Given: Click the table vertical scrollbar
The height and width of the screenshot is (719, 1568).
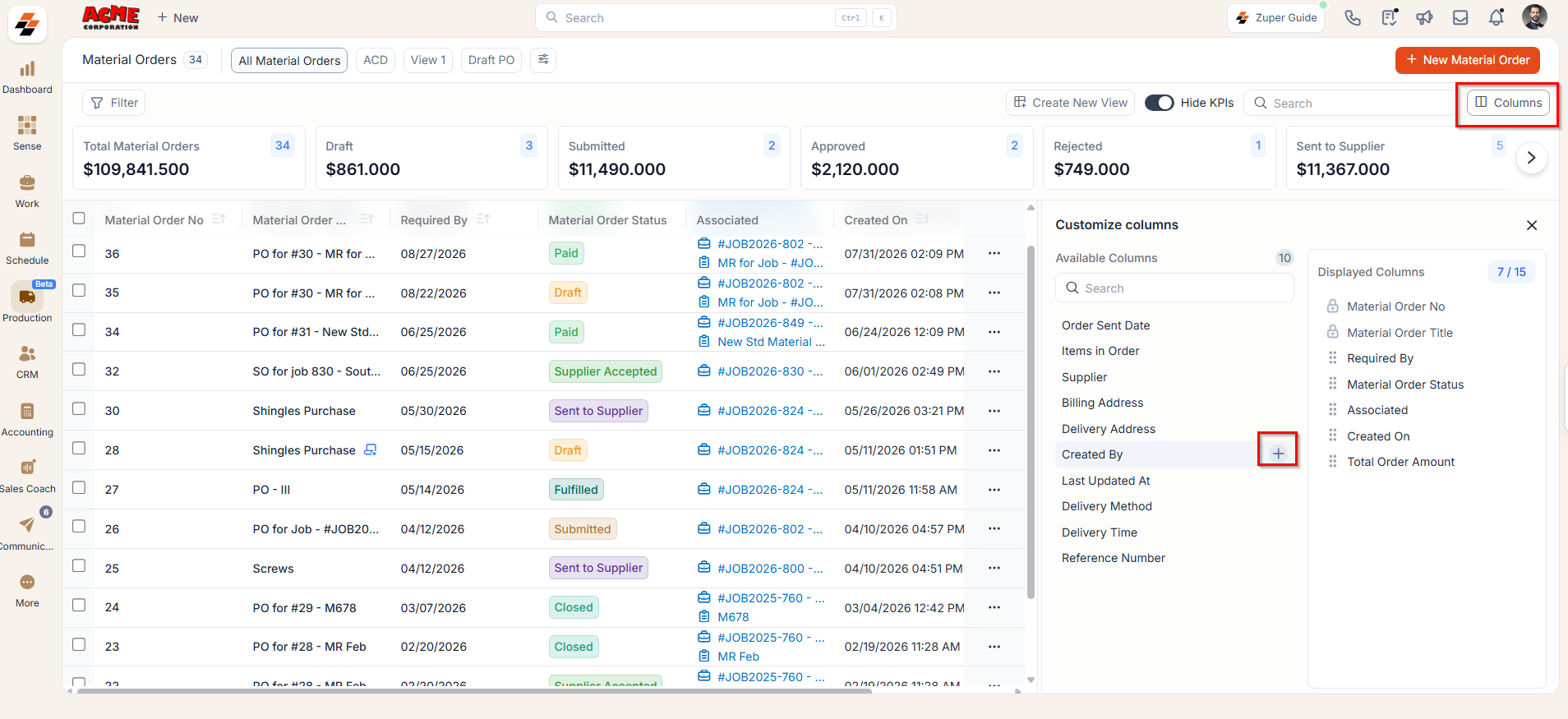Looking at the screenshot, I should pos(1031,422).
